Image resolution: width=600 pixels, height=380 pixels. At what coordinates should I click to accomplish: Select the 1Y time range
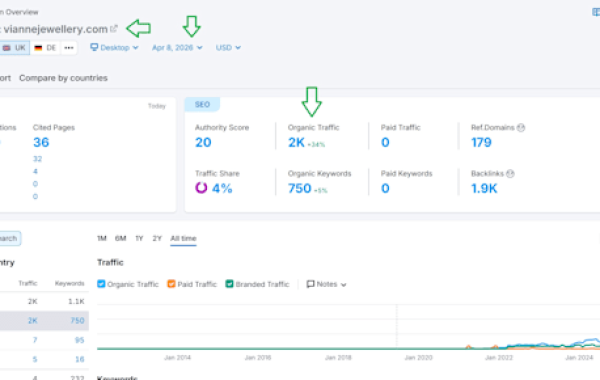(x=139, y=238)
